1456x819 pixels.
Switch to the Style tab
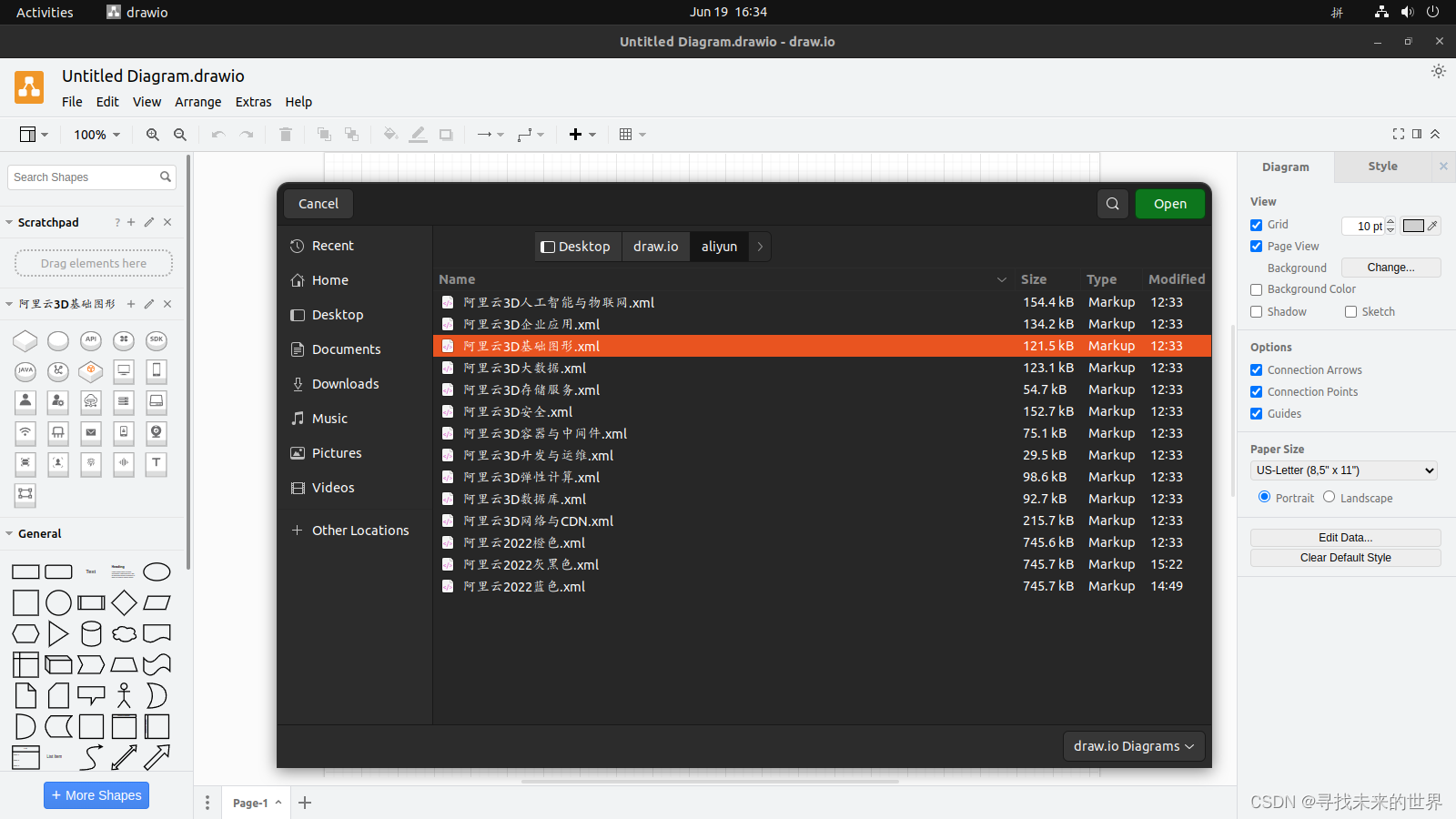tap(1382, 167)
